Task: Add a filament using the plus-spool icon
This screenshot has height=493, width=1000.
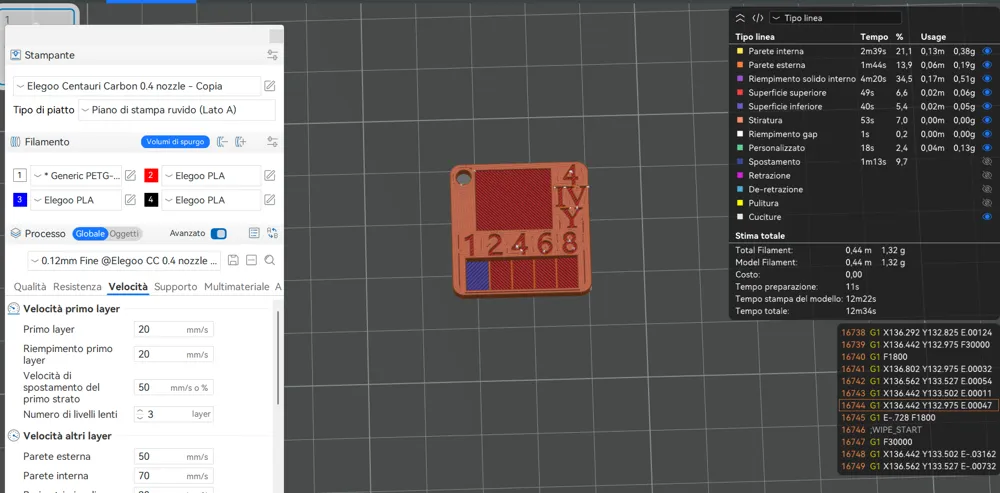Action: coord(240,142)
